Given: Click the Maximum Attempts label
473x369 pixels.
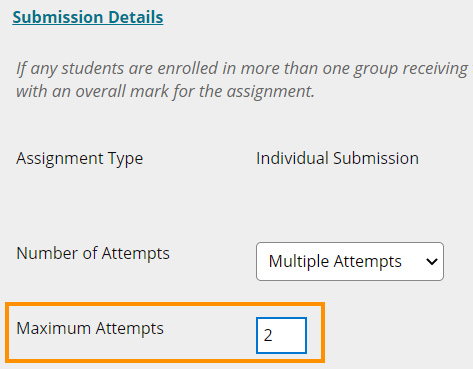Looking at the screenshot, I should pos(90,328).
